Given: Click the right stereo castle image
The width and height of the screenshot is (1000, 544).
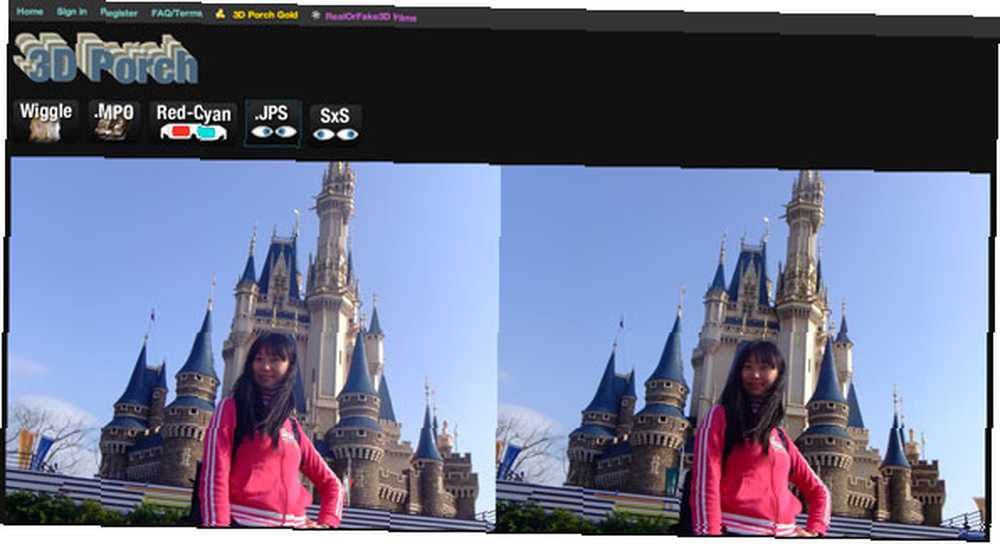Looking at the screenshot, I should [x=742, y=352].
